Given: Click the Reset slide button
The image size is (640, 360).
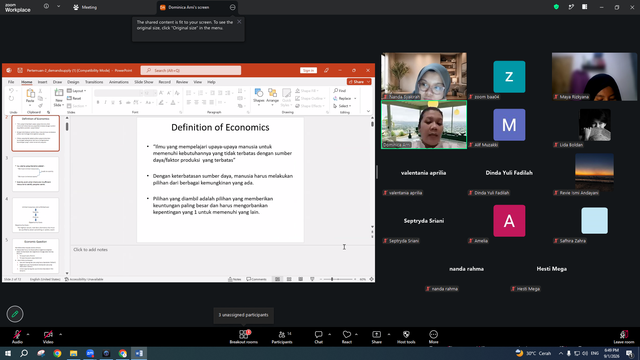Looking at the screenshot, I should tap(74, 98).
